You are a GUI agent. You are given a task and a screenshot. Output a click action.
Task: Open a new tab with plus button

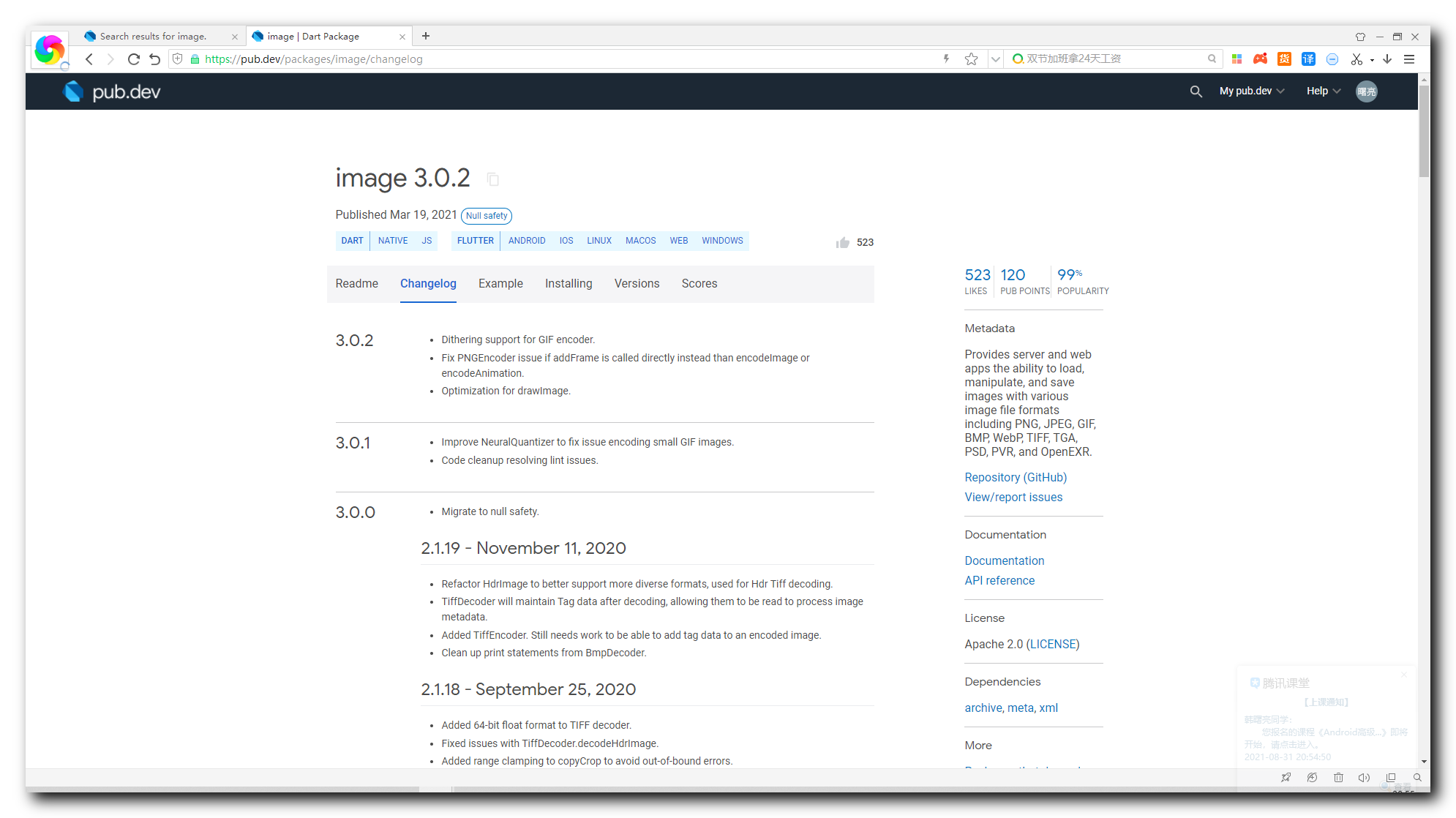pos(426,36)
